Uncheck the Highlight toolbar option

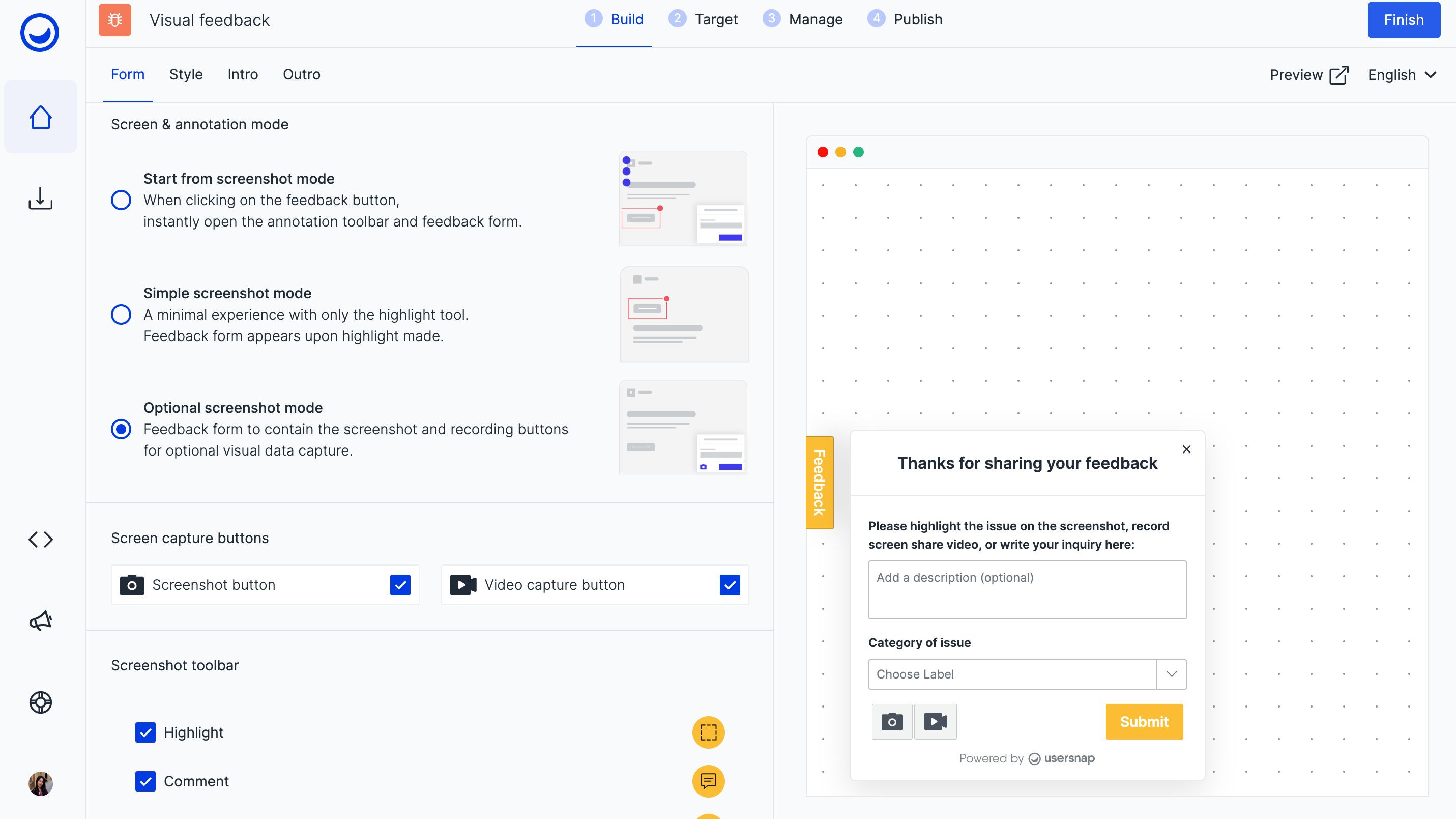pos(145,732)
